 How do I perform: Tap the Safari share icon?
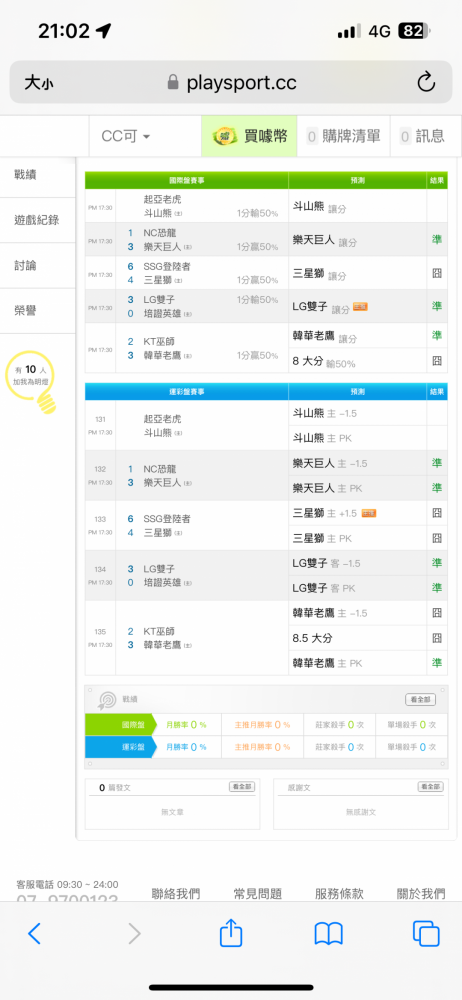click(x=231, y=933)
